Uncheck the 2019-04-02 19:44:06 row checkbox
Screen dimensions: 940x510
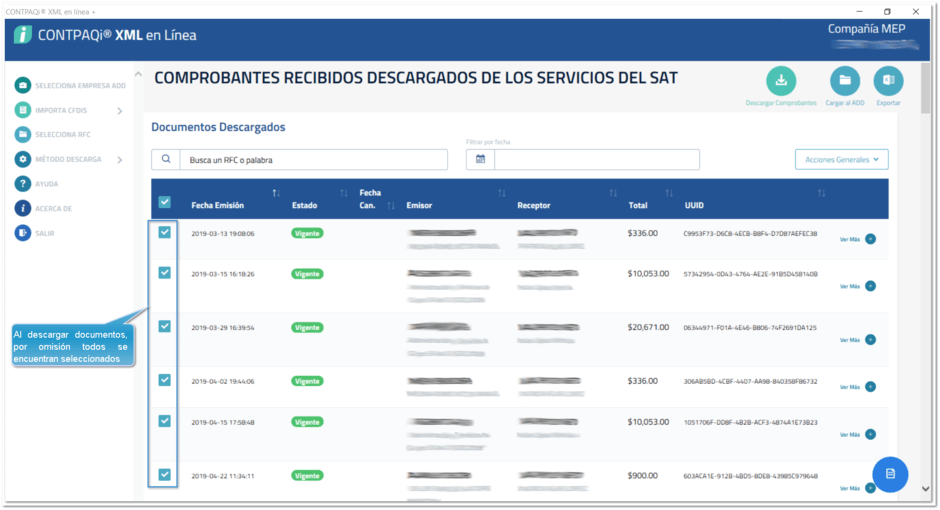[164, 380]
